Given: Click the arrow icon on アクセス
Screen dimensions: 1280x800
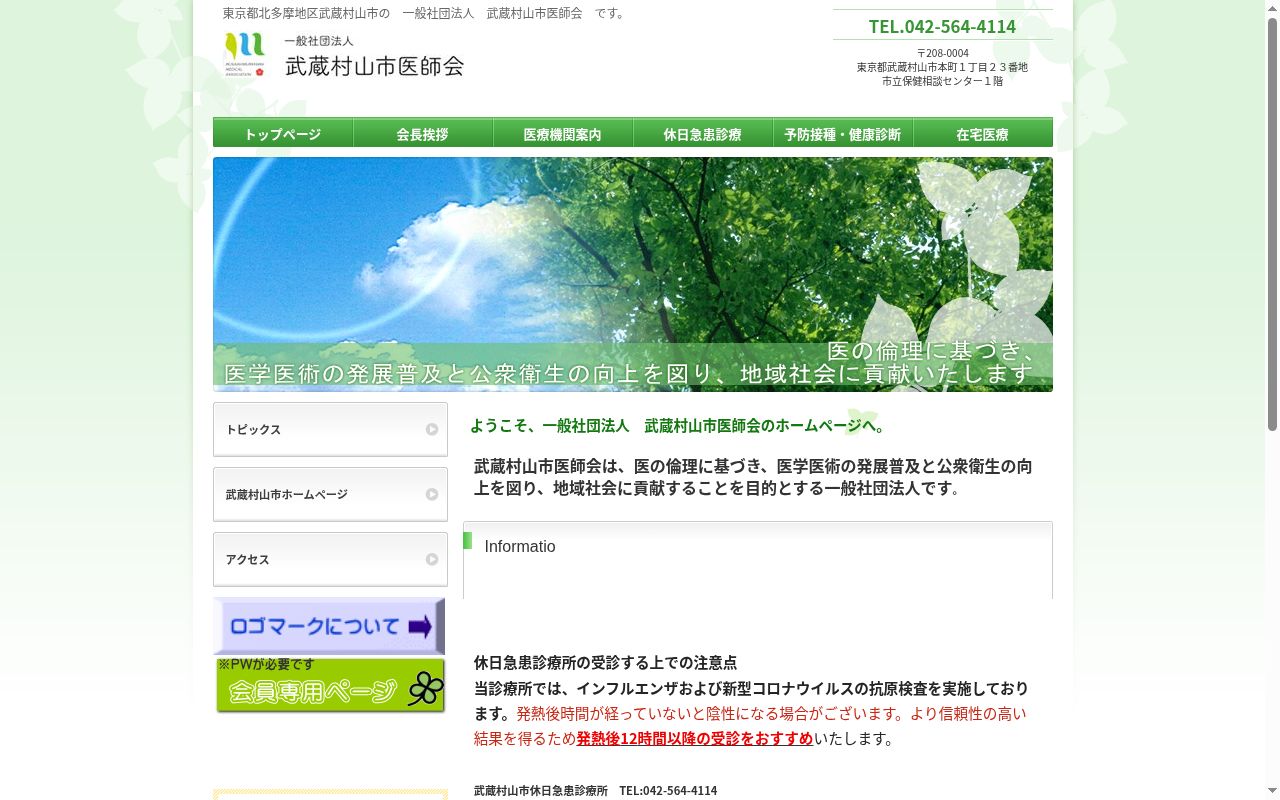Looking at the screenshot, I should coord(432,559).
